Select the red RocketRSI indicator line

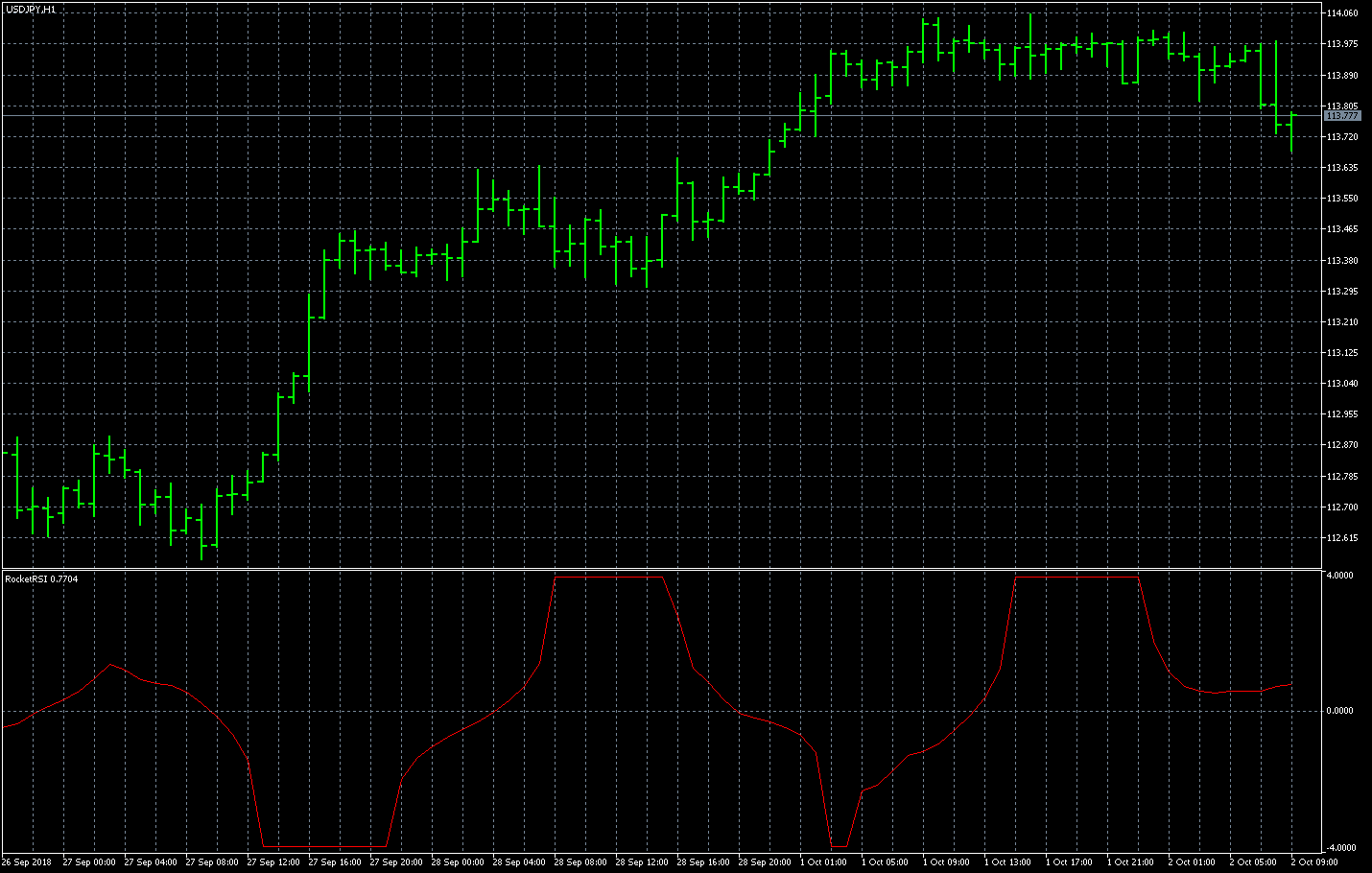coord(647,711)
